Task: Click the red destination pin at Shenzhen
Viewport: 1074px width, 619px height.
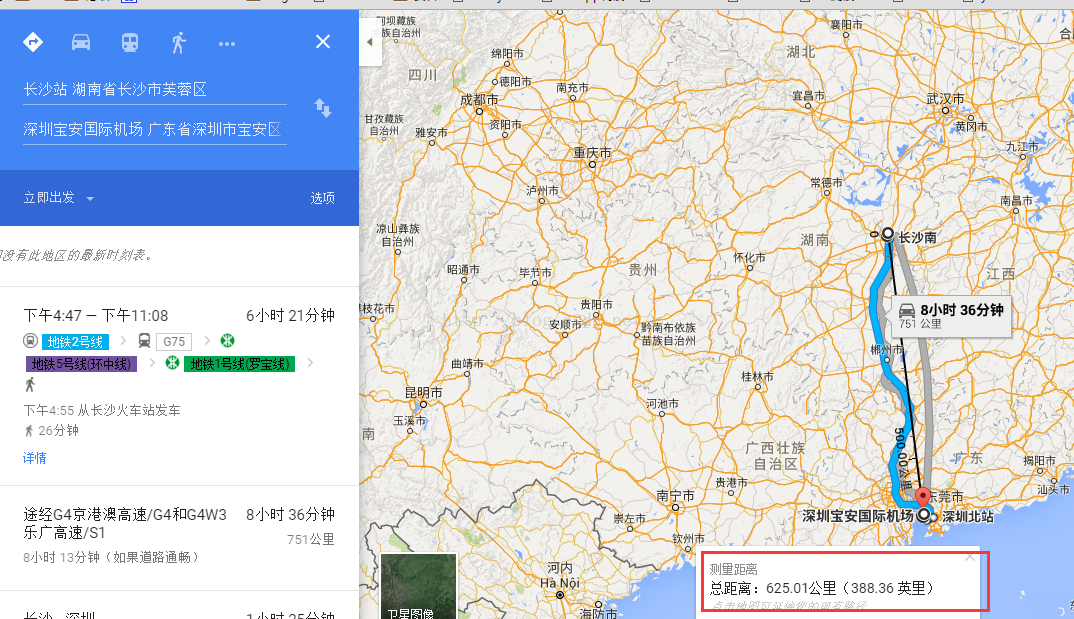Action: 923,497
